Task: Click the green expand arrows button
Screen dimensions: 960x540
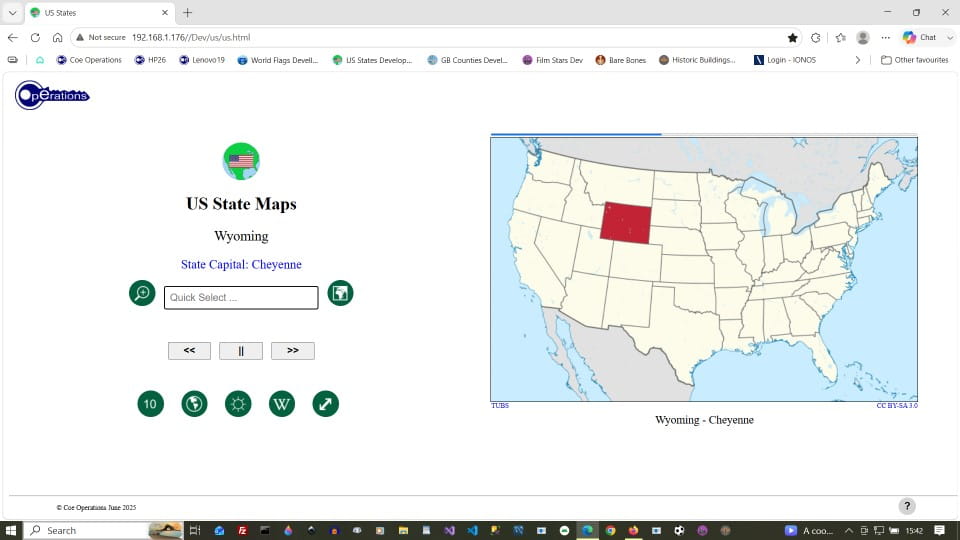Action: 326,403
